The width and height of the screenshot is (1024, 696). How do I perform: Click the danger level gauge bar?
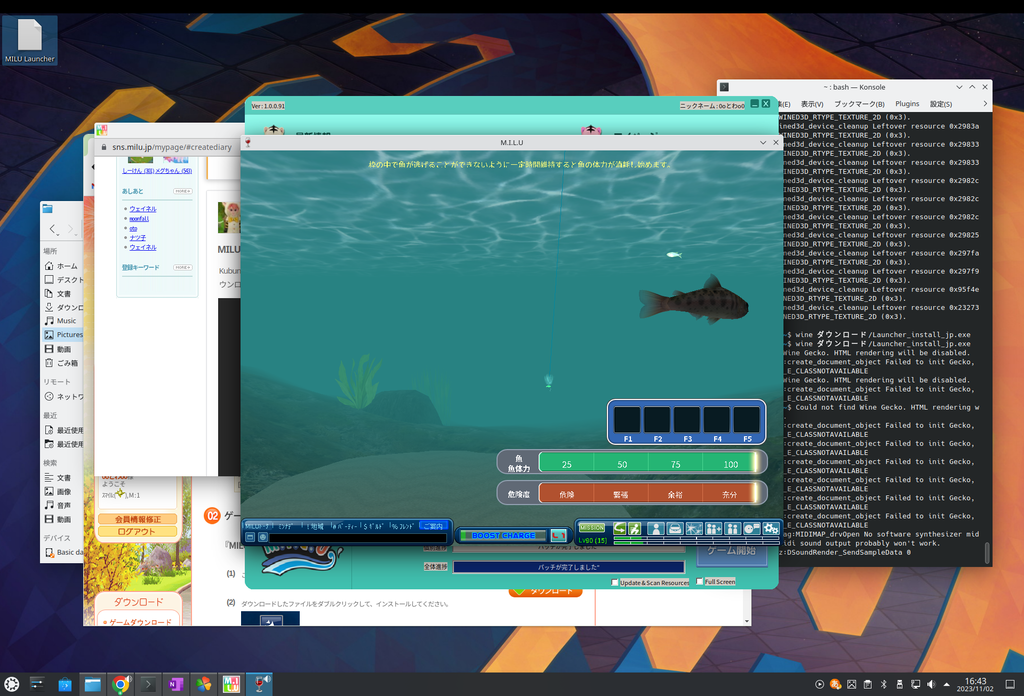coord(648,494)
